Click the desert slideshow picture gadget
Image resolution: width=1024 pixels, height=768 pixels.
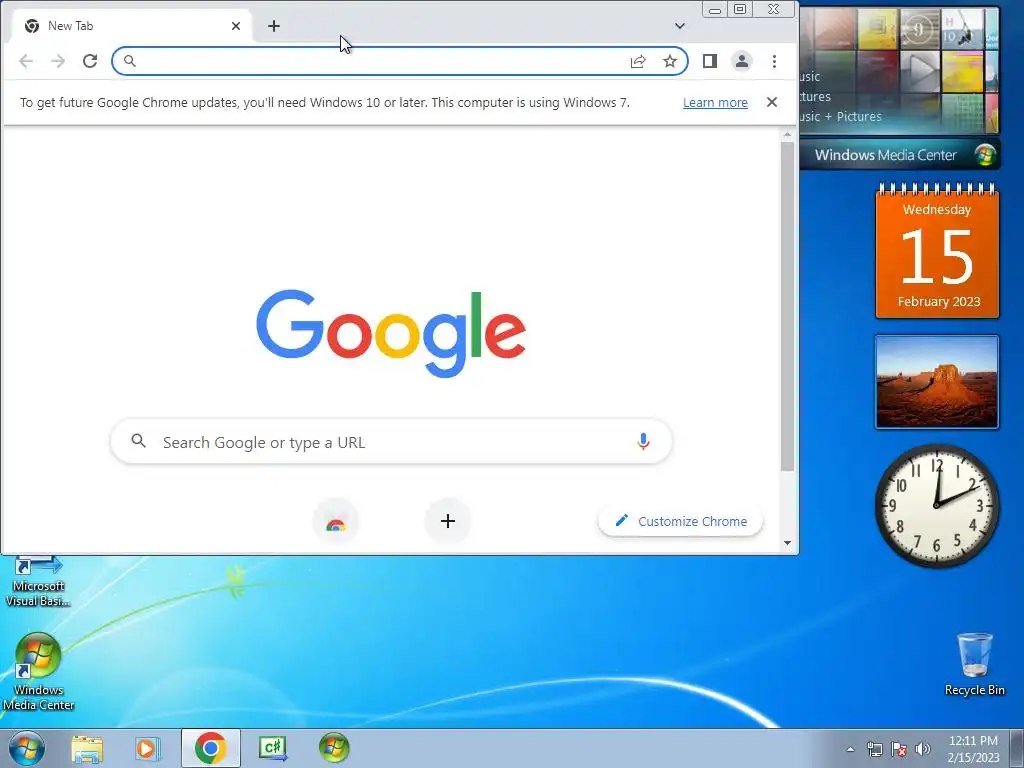[x=937, y=383]
